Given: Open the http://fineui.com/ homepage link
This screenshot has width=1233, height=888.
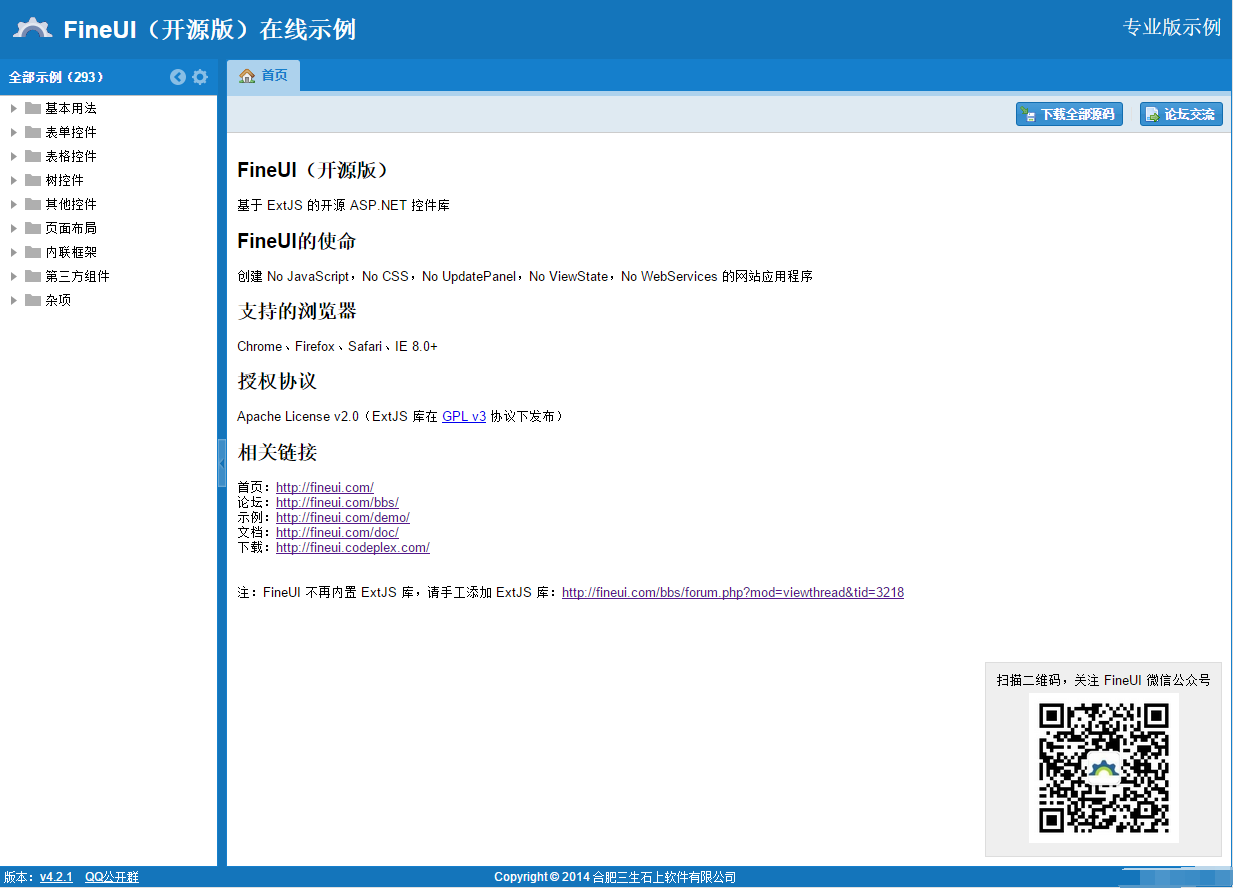Looking at the screenshot, I should pyautogui.click(x=325, y=488).
